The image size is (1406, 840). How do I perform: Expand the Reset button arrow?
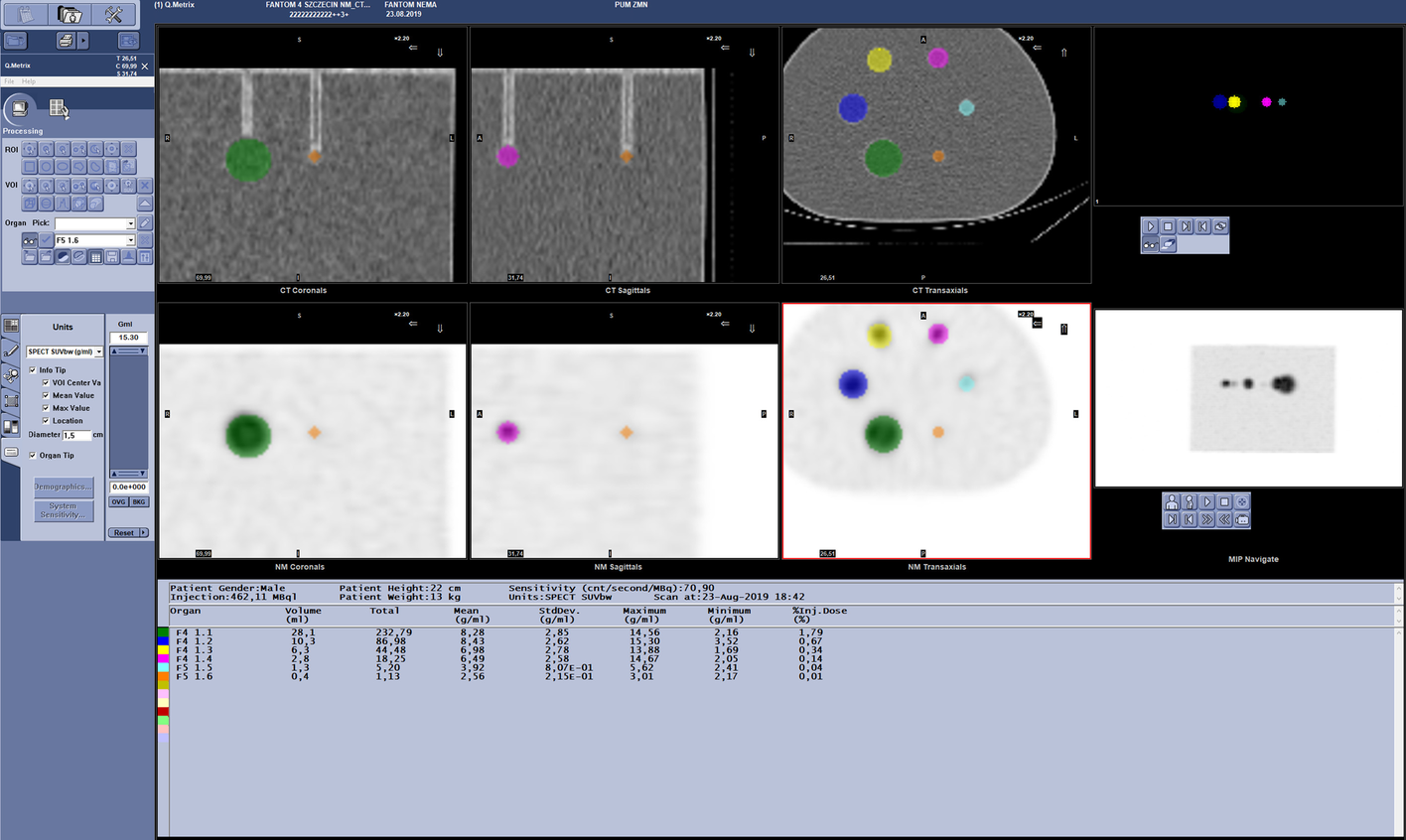pyautogui.click(x=144, y=533)
